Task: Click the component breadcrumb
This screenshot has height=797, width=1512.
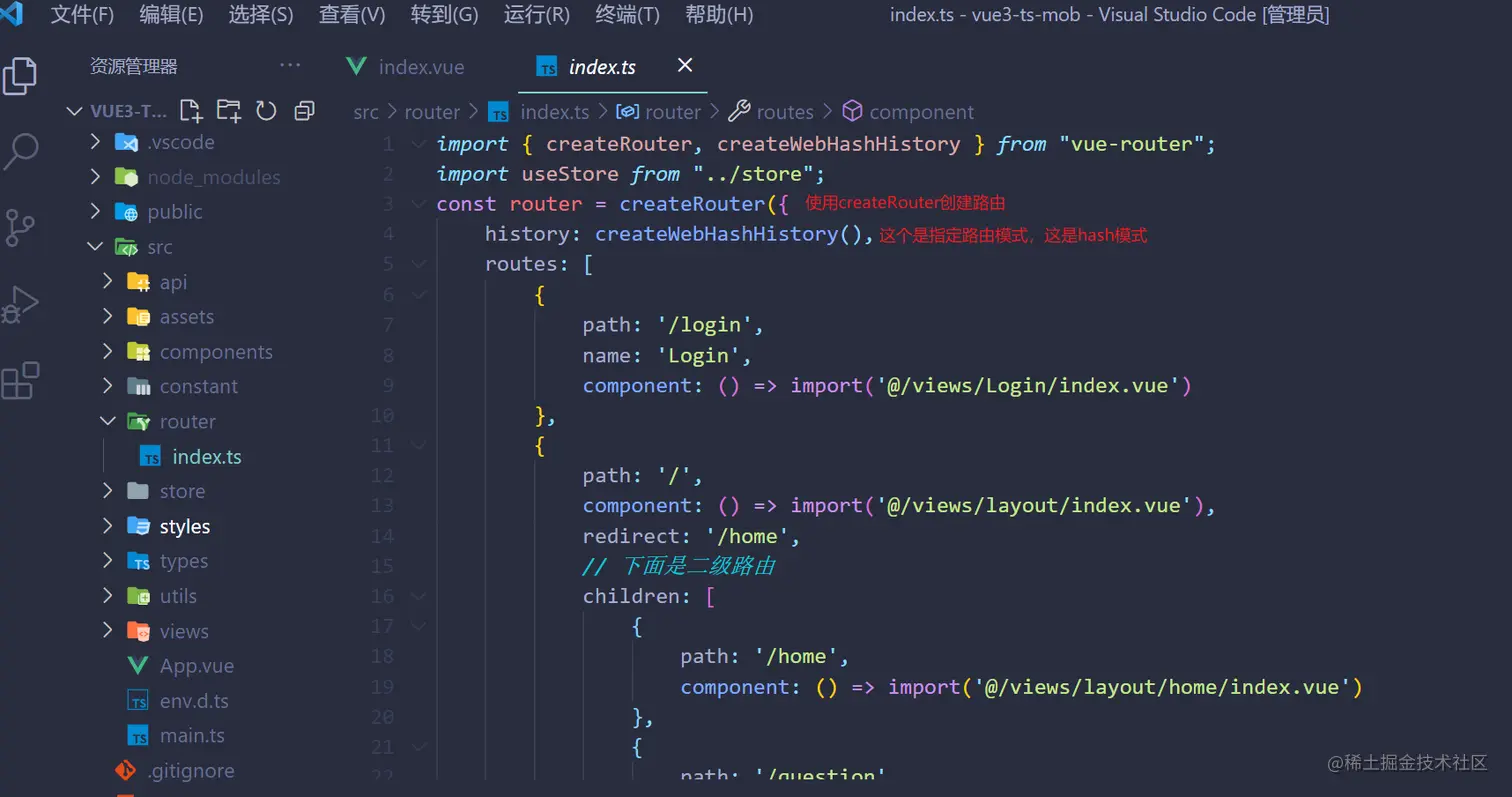Action: point(921,112)
